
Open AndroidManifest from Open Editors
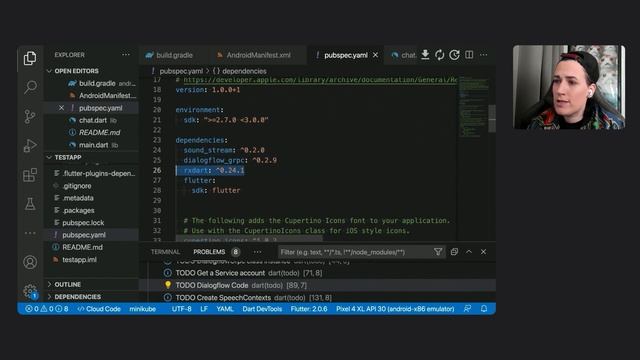click(107, 96)
